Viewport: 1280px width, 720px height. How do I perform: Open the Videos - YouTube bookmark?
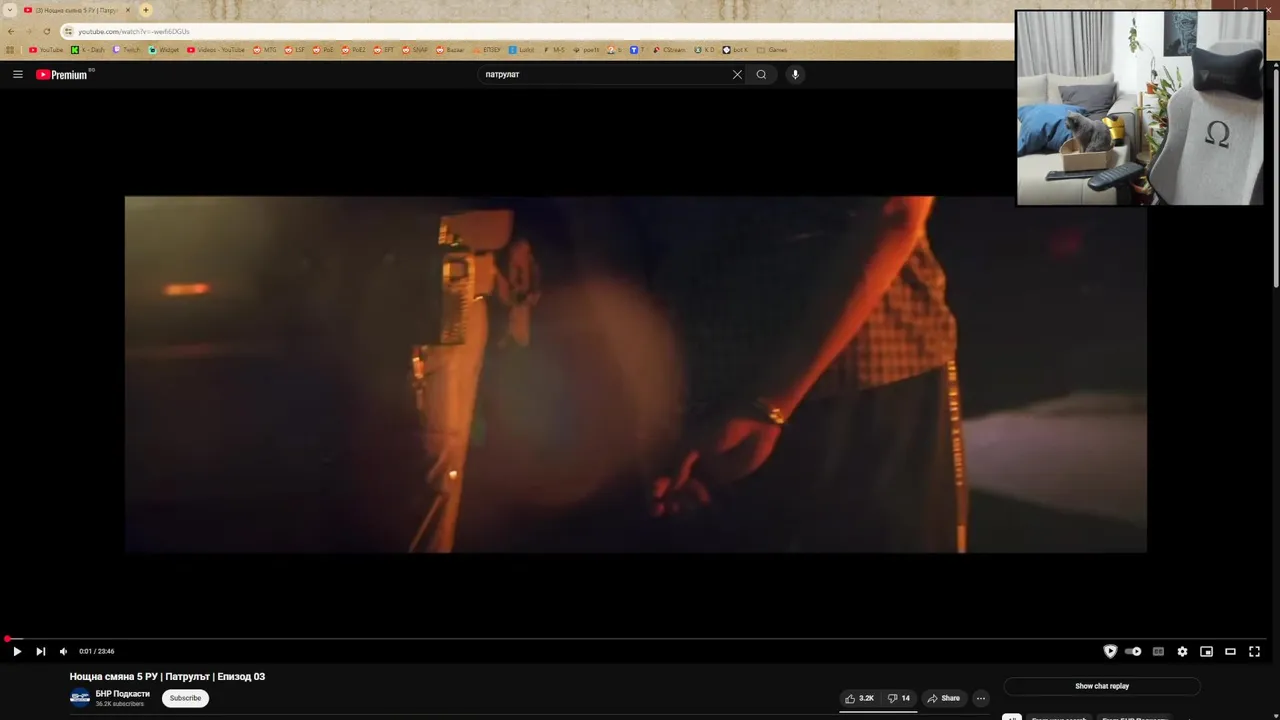pos(215,50)
